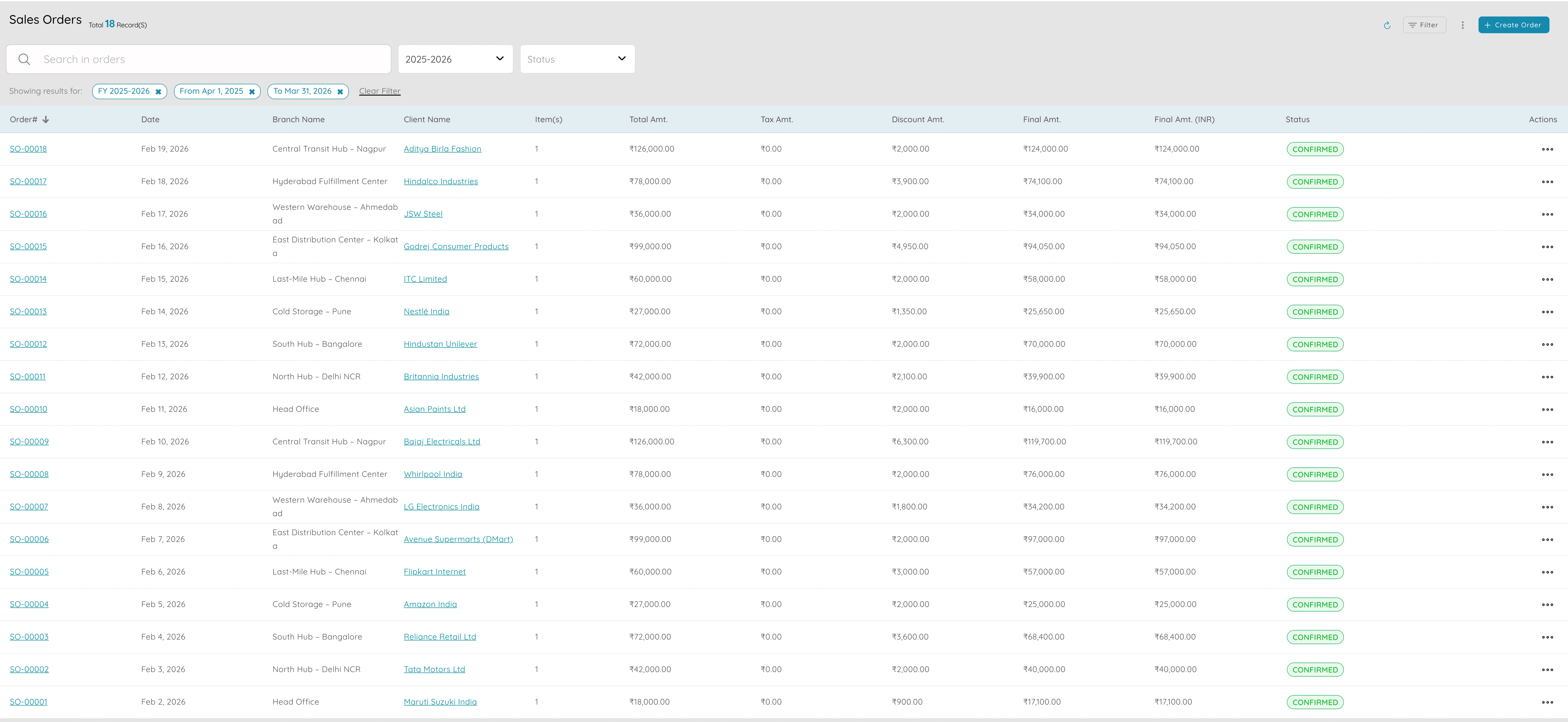The height and width of the screenshot is (722, 1568).
Task: Remove the To Mar 31, 2026 chip
Action: 340,91
